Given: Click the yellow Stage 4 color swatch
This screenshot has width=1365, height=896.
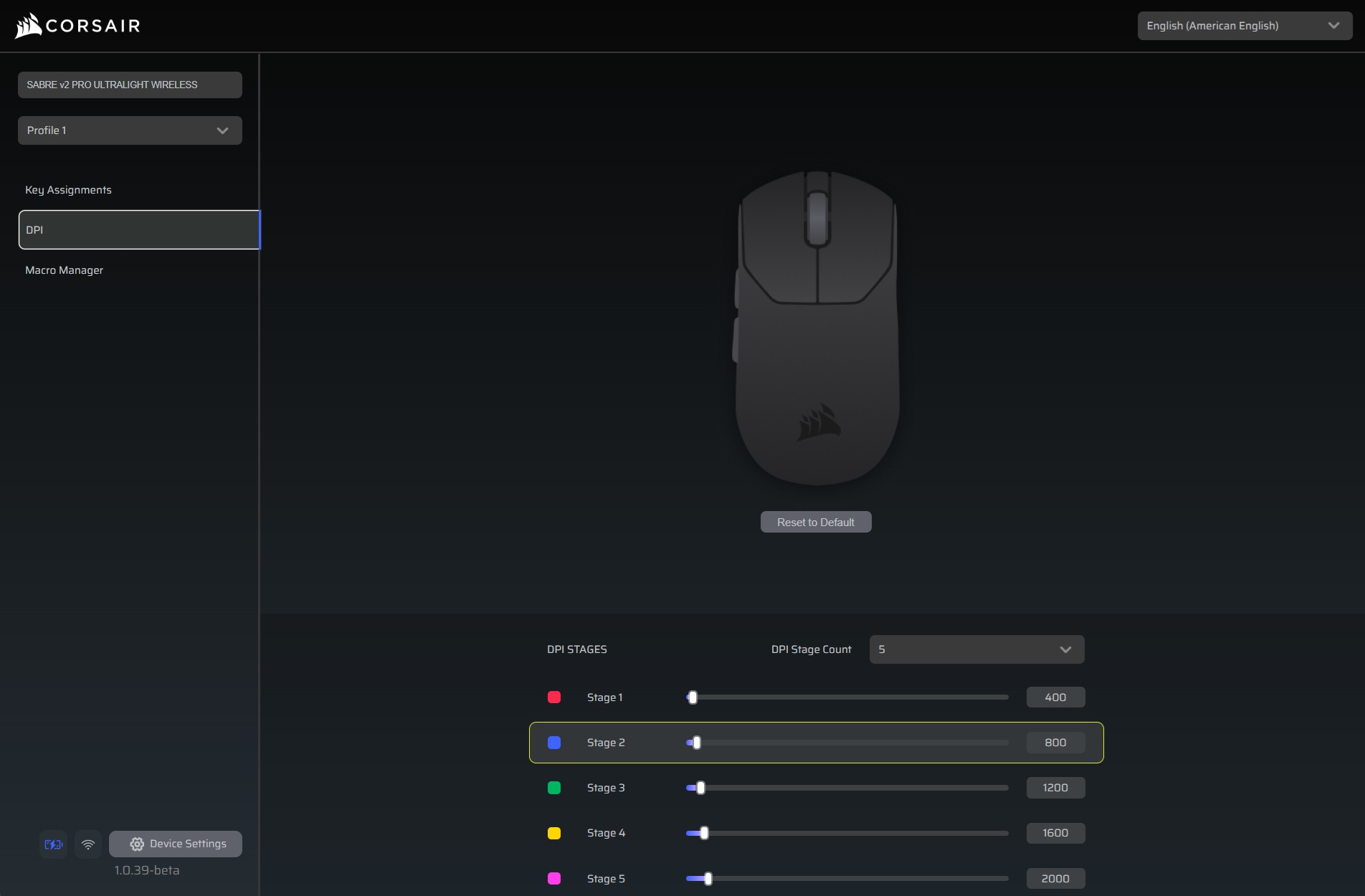Looking at the screenshot, I should [x=554, y=833].
